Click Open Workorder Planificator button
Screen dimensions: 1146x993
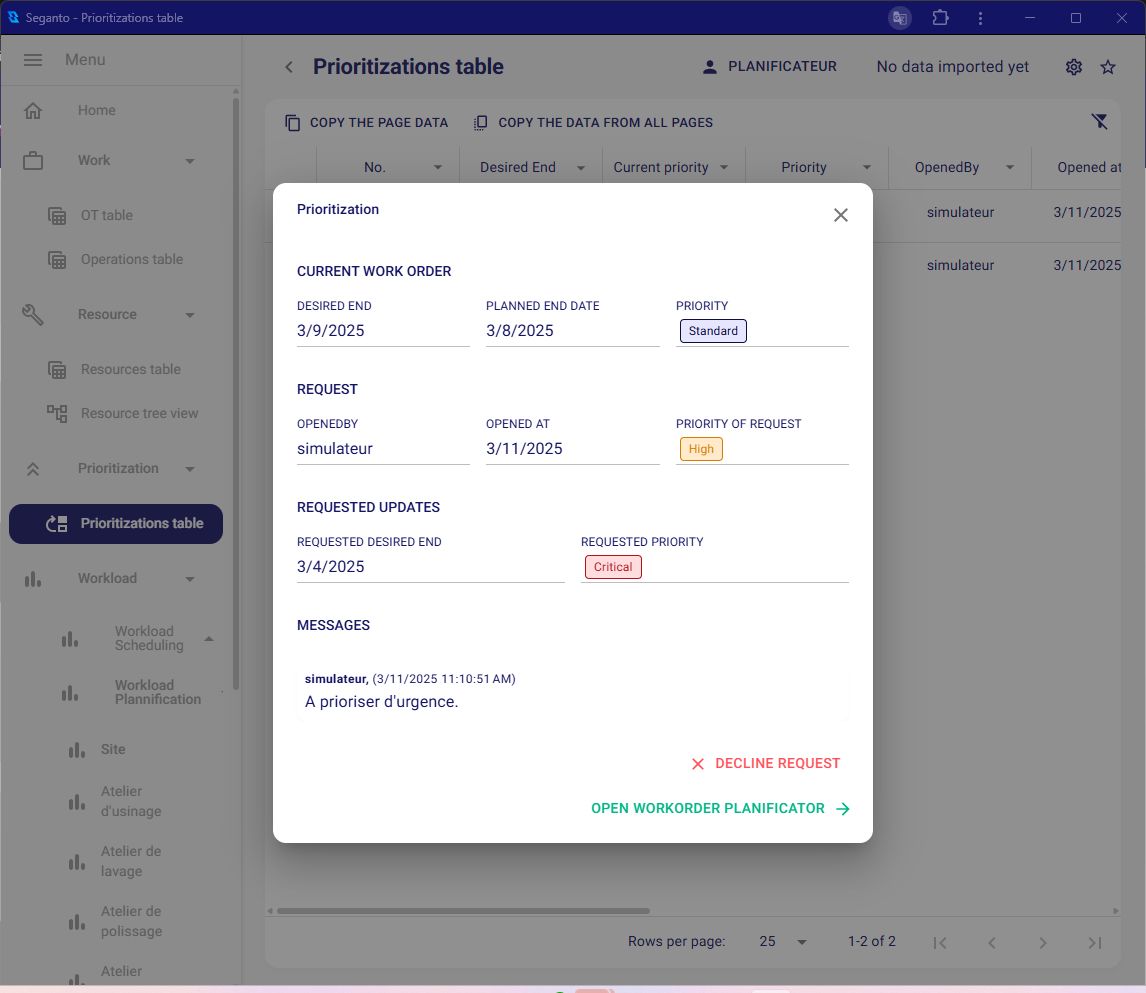[x=720, y=808]
